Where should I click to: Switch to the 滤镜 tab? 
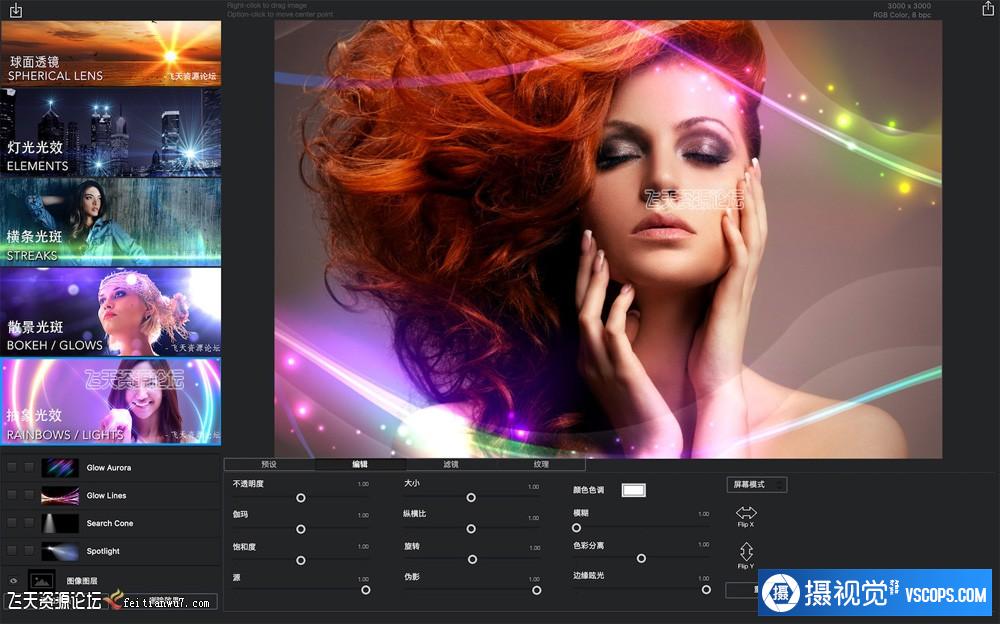[451, 464]
